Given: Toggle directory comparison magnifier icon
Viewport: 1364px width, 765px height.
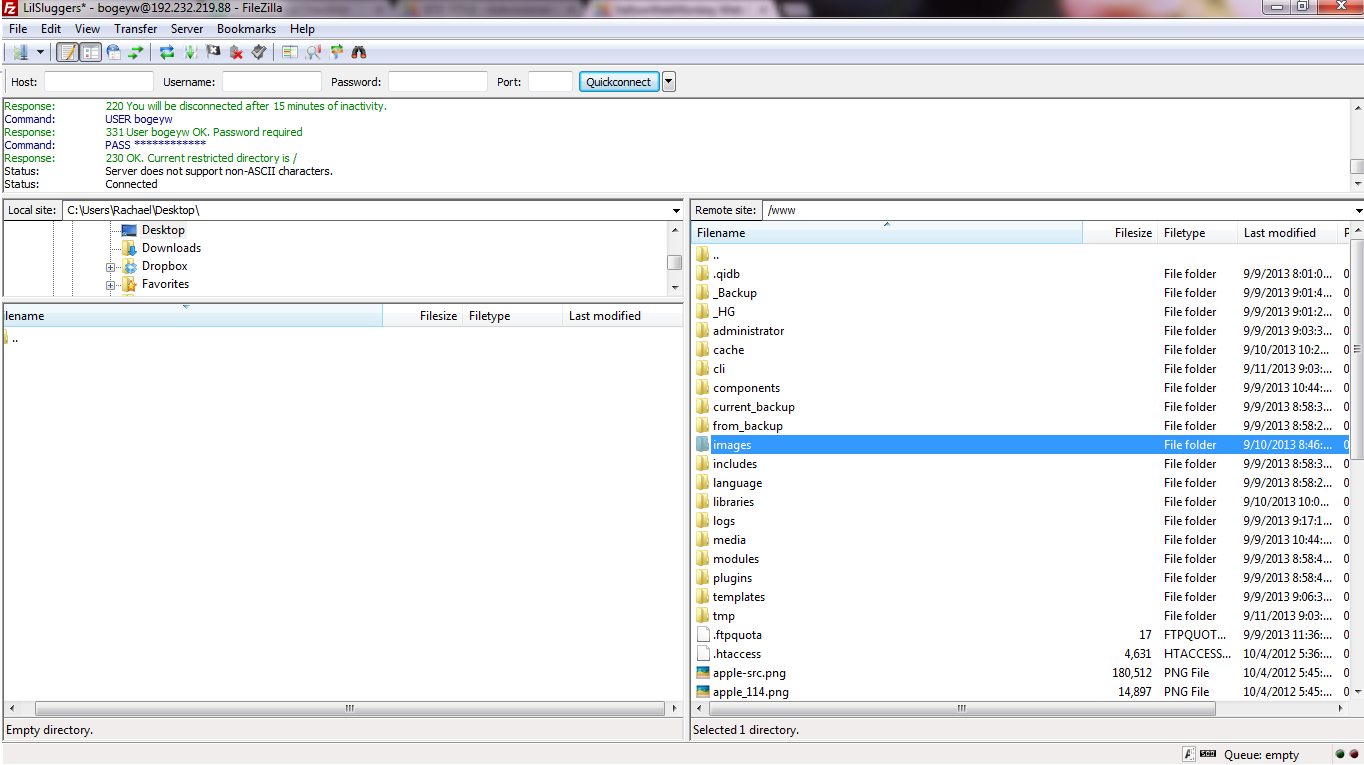Looking at the screenshot, I should (x=313, y=52).
